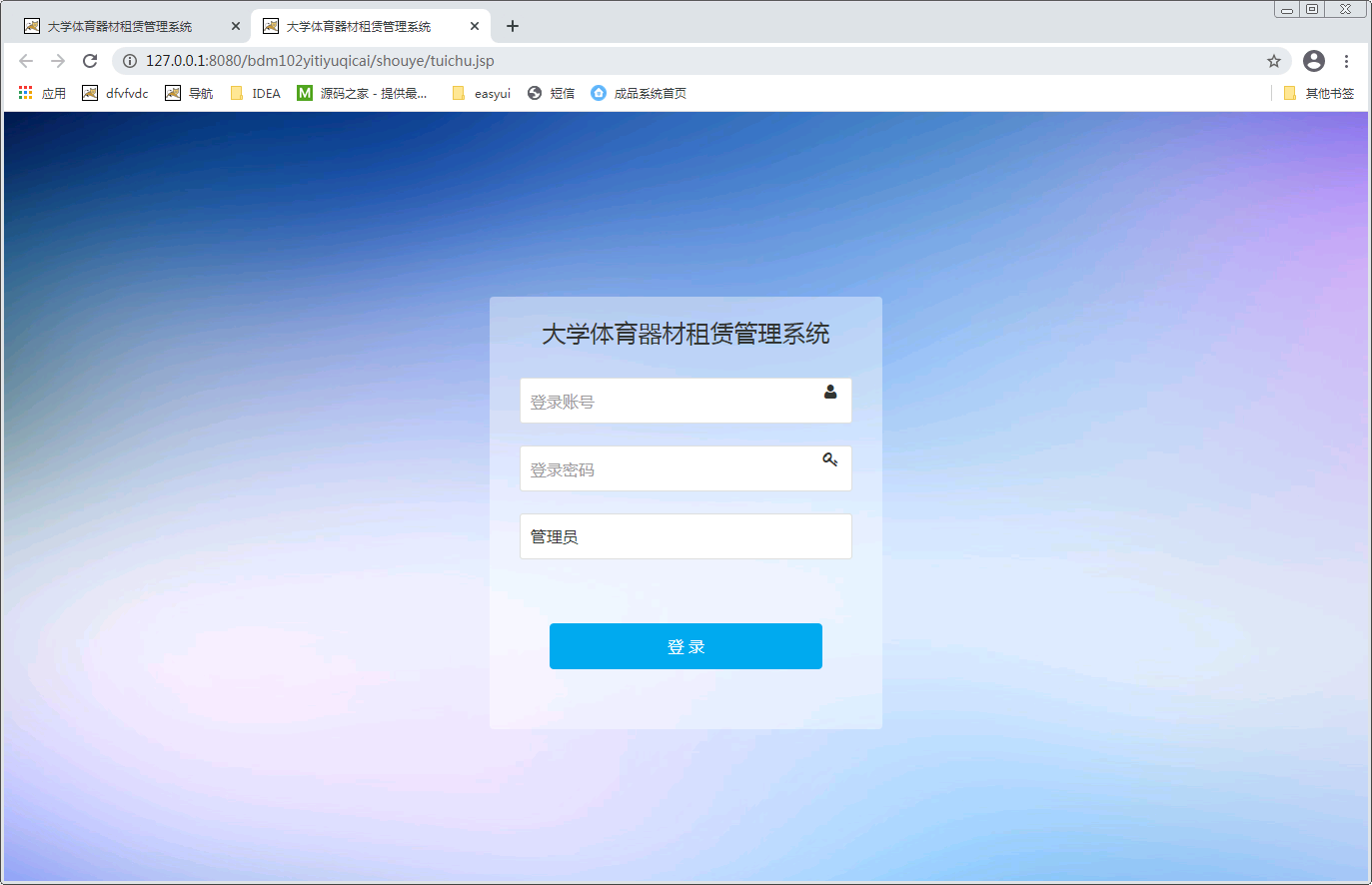The height and width of the screenshot is (885, 1372).
Task: Focus the 登录密码 input field
Action: point(686,468)
